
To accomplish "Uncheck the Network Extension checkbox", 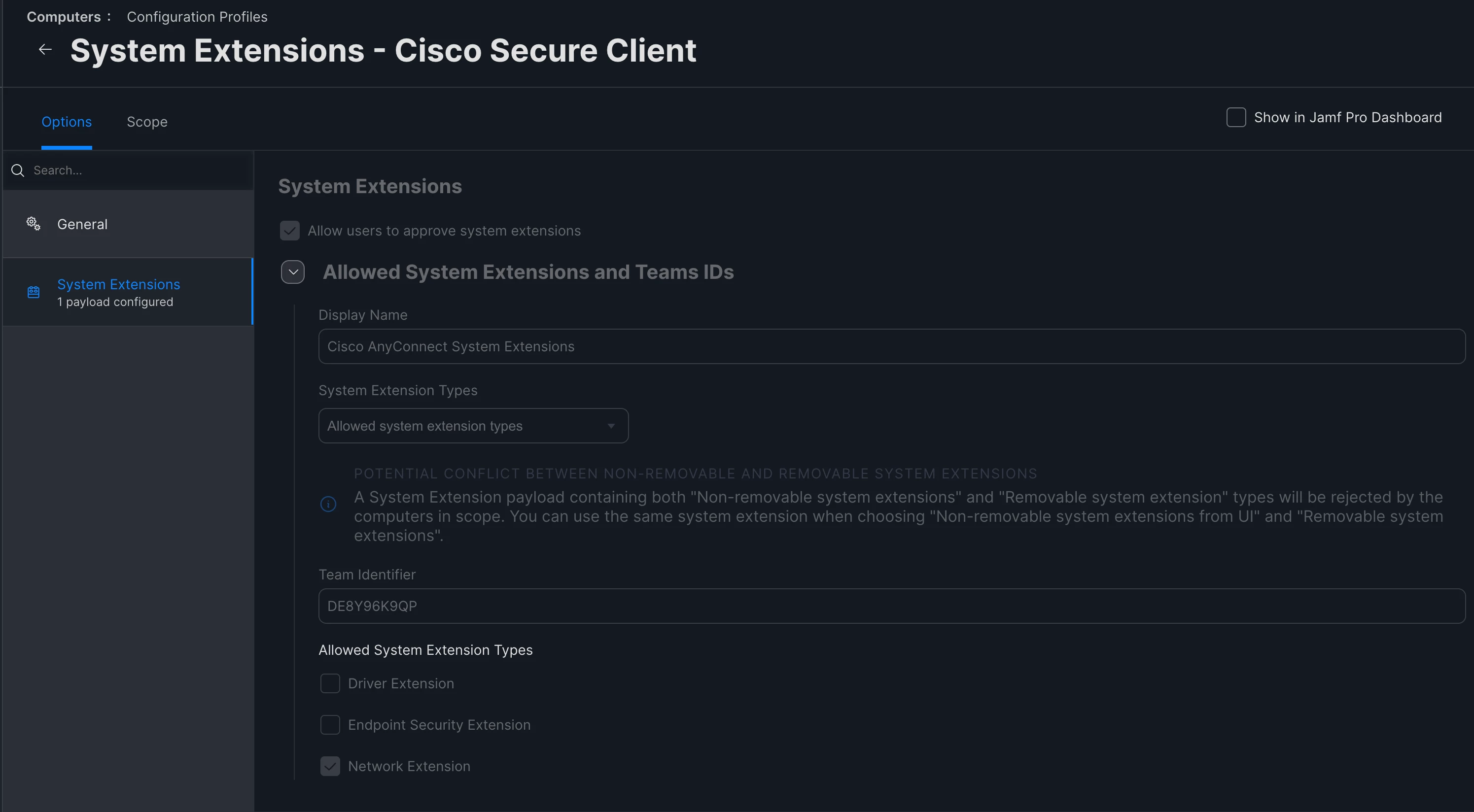I will click(330, 766).
